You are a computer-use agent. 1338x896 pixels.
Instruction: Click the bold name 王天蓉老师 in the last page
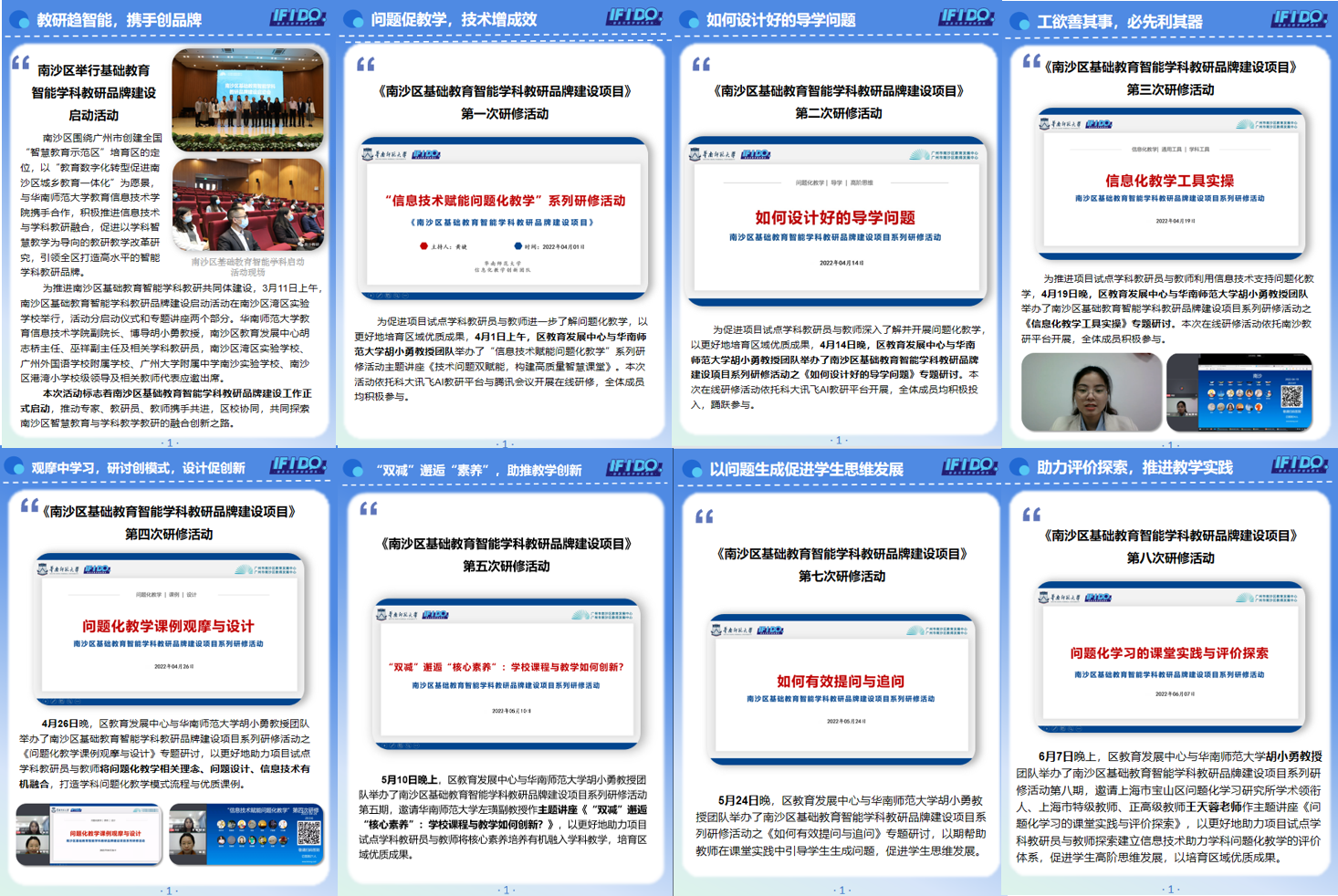tap(1216, 807)
